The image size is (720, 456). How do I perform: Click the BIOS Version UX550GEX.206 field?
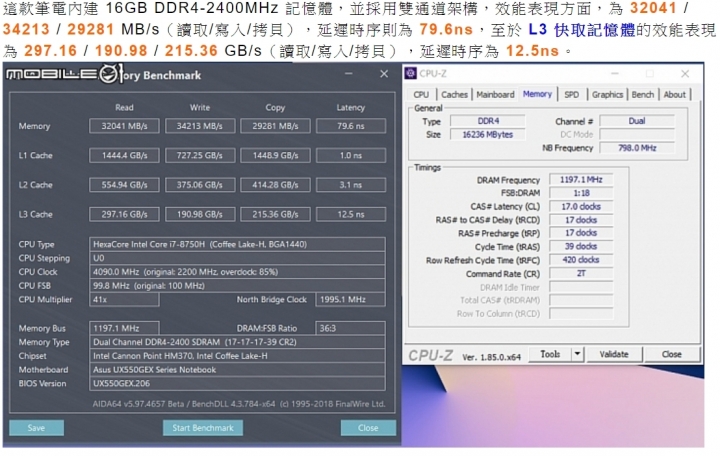tap(237, 383)
